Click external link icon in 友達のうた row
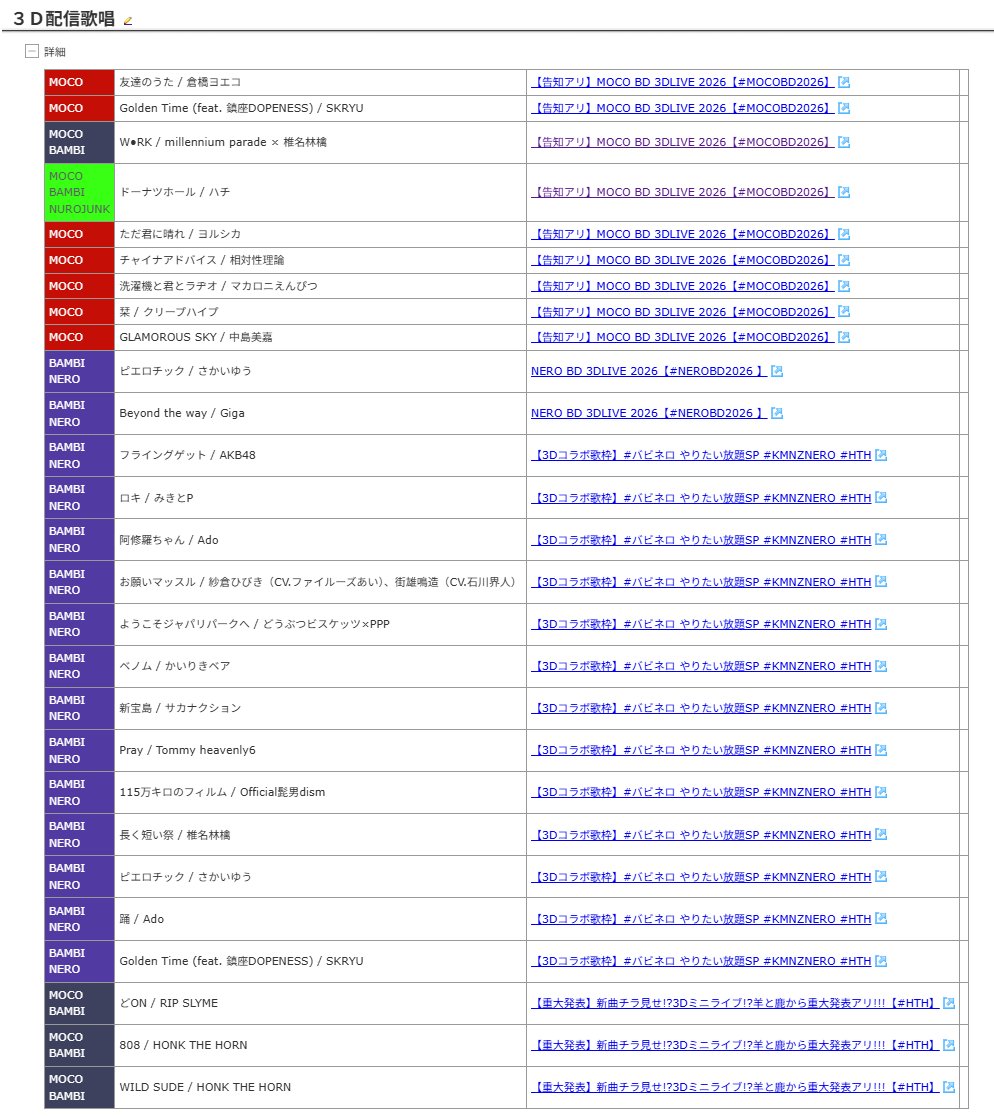 pos(844,82)
